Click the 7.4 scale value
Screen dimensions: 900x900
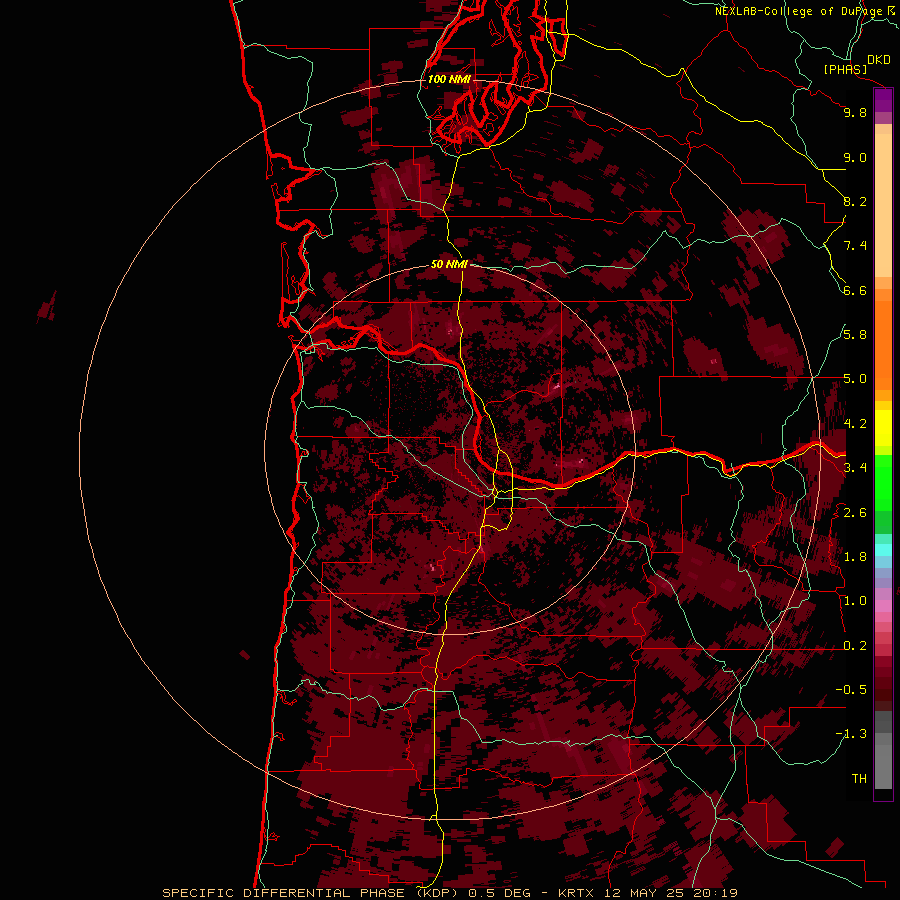click(x=855, y=246)
